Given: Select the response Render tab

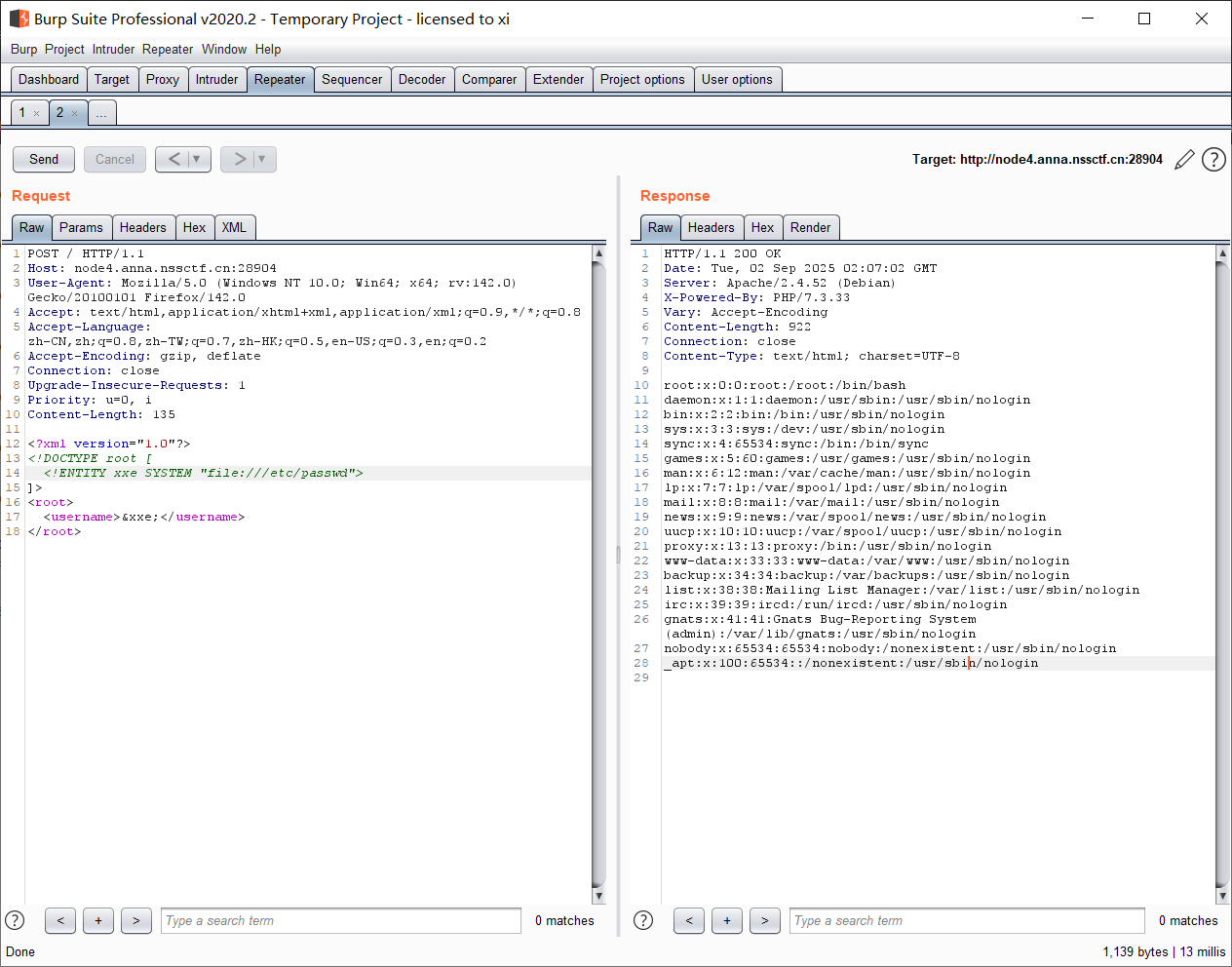Looking at the screenshot, I should coord(810,228).
